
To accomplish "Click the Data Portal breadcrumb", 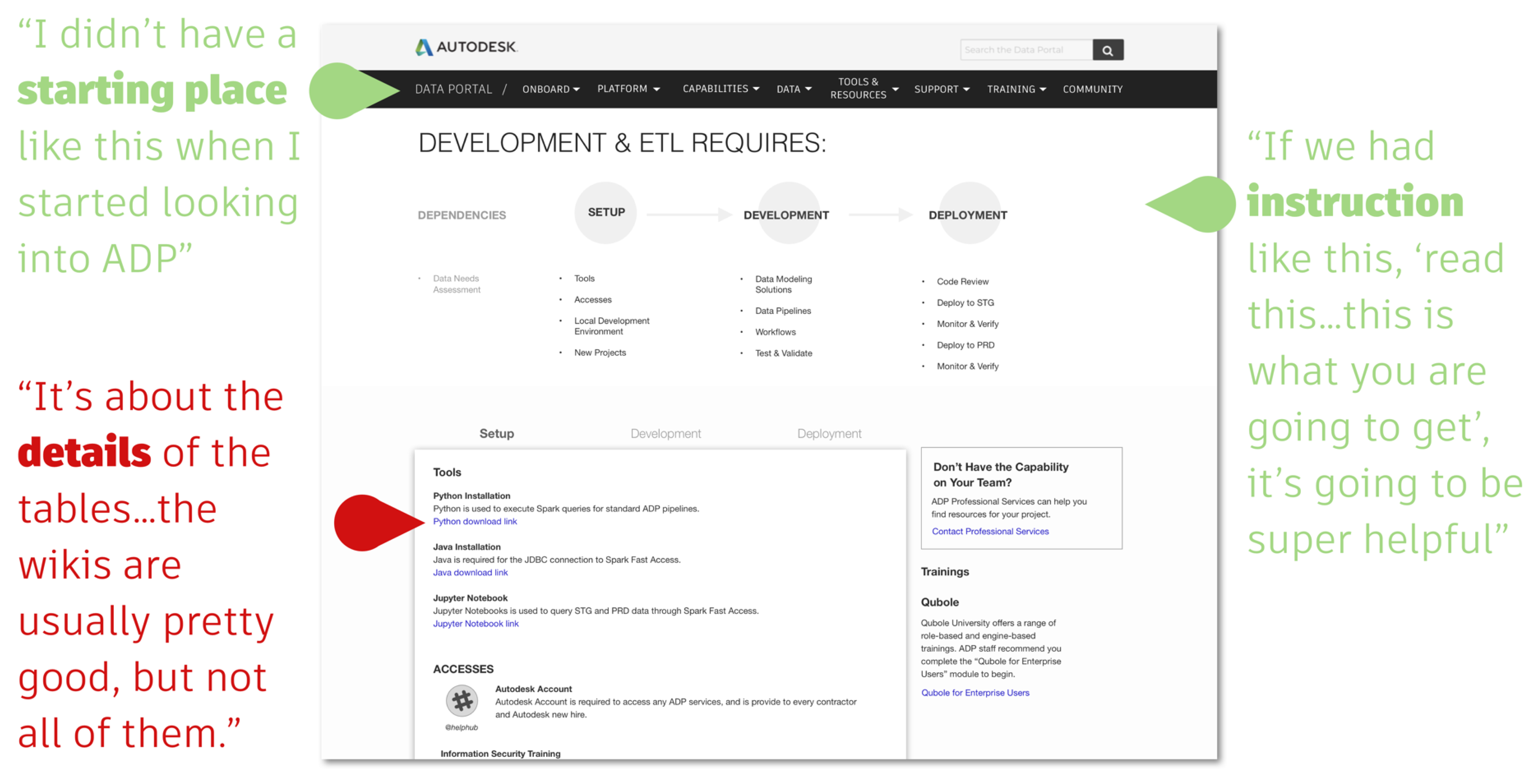I will pyautogui.click(x=453, y=89).
